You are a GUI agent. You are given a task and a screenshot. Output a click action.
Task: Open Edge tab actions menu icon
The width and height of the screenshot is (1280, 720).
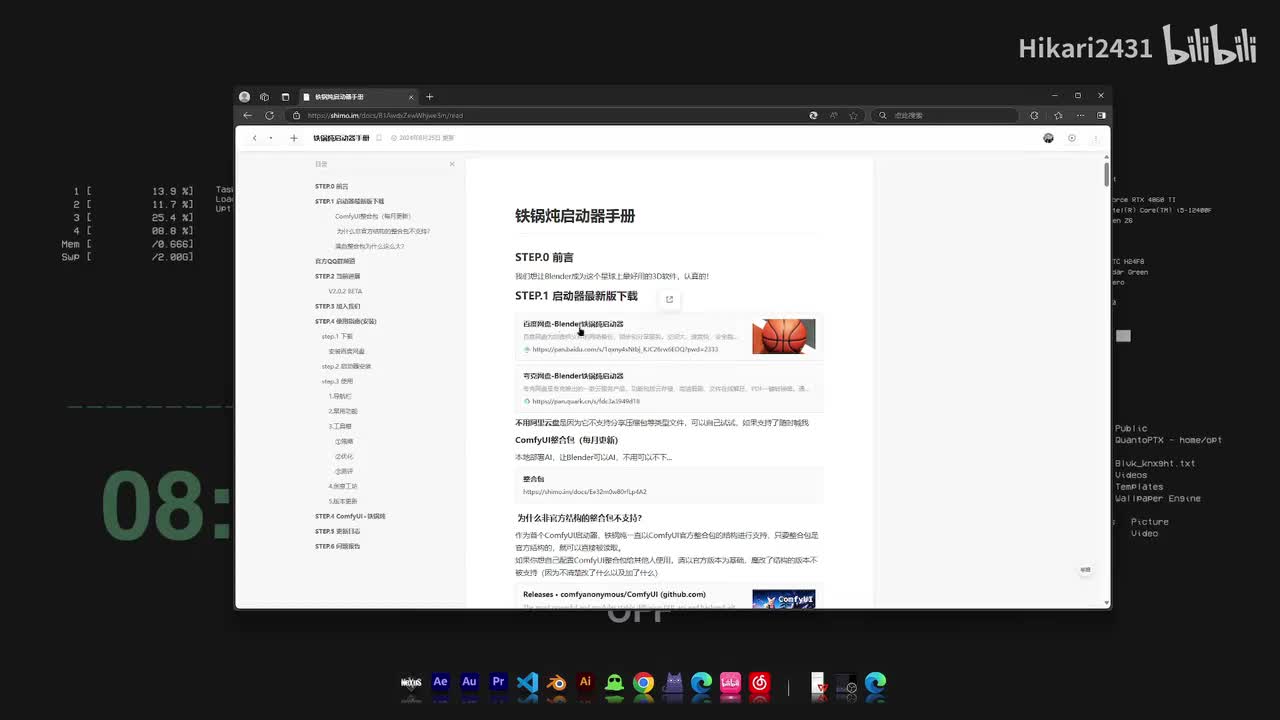[285, 97]
